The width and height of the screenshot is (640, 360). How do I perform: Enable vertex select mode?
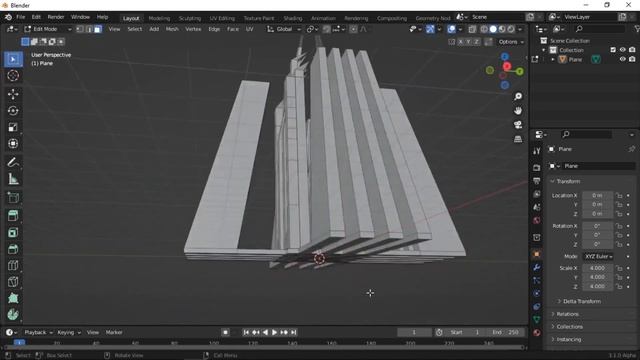point(80,29)
